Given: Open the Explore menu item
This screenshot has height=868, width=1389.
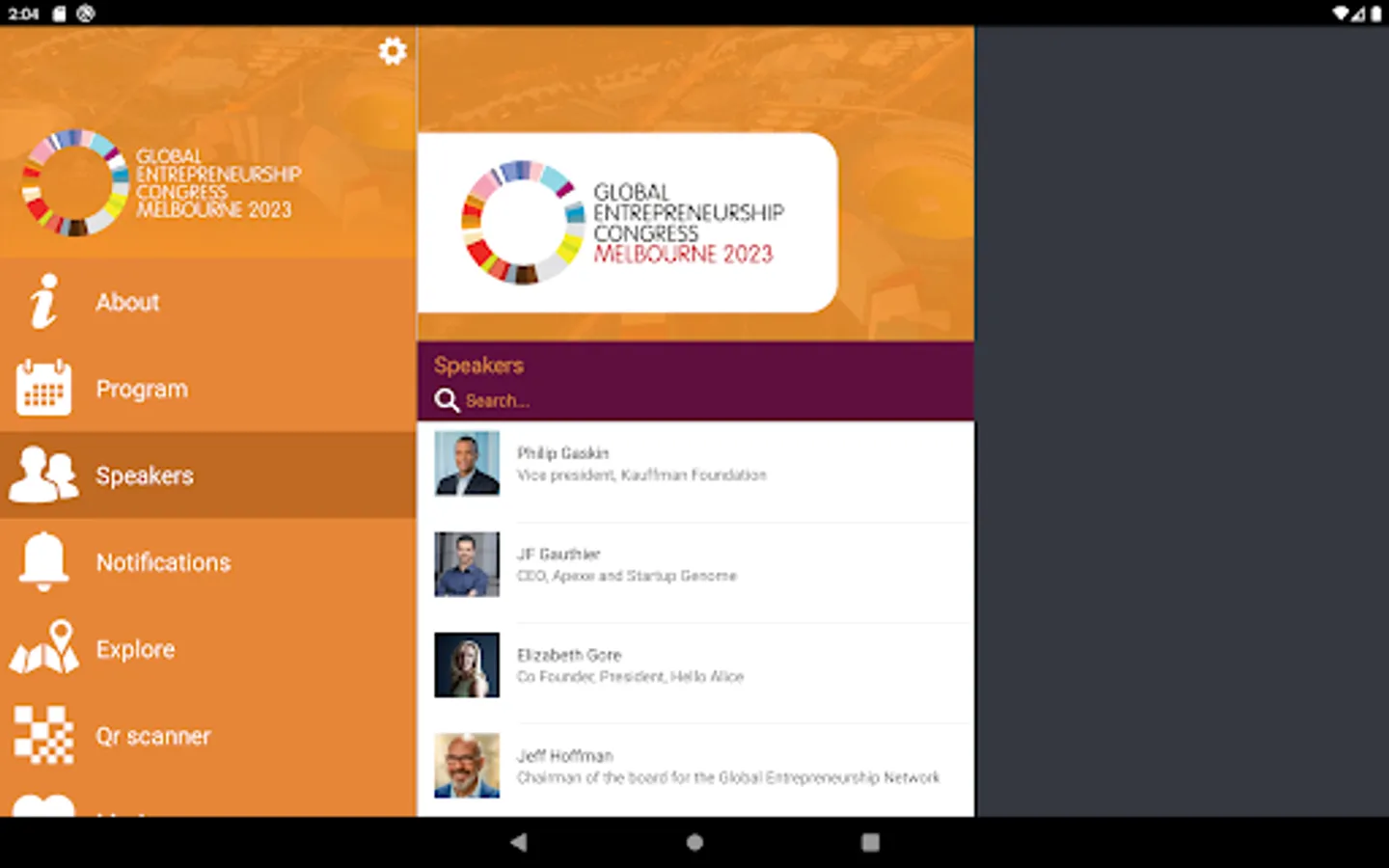Looking at the screenshot, I should (208, 649).
